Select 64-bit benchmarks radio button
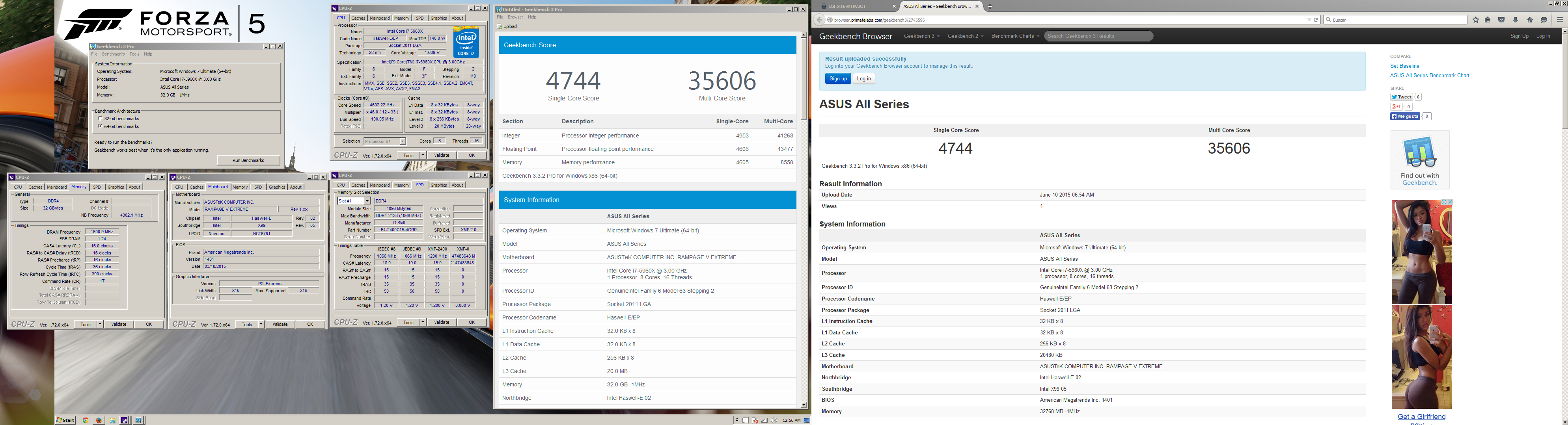This screenshot has width=1568, height=425. tap(100, 126)
